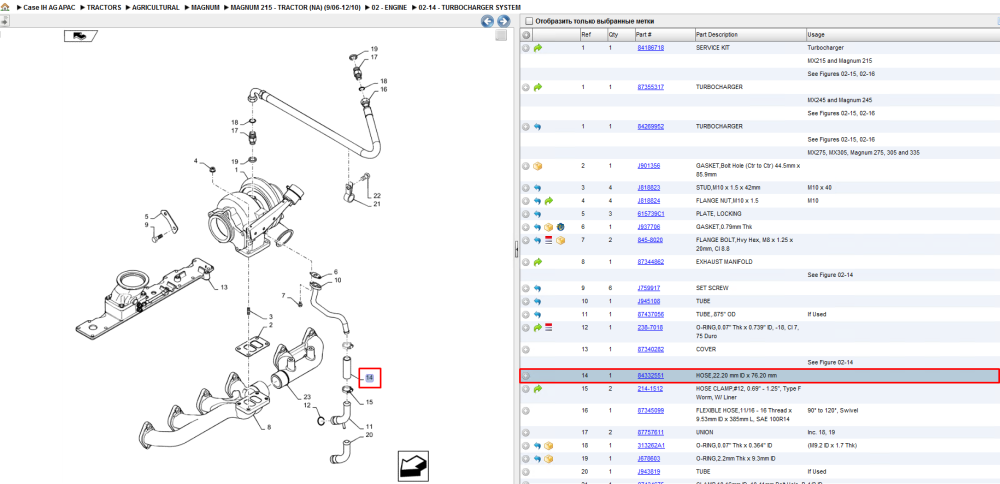The height and width of the screenshot is (484, 1000).
Task: Click blue arrow icon for O-RING J678603
Action: click(537, 458)
